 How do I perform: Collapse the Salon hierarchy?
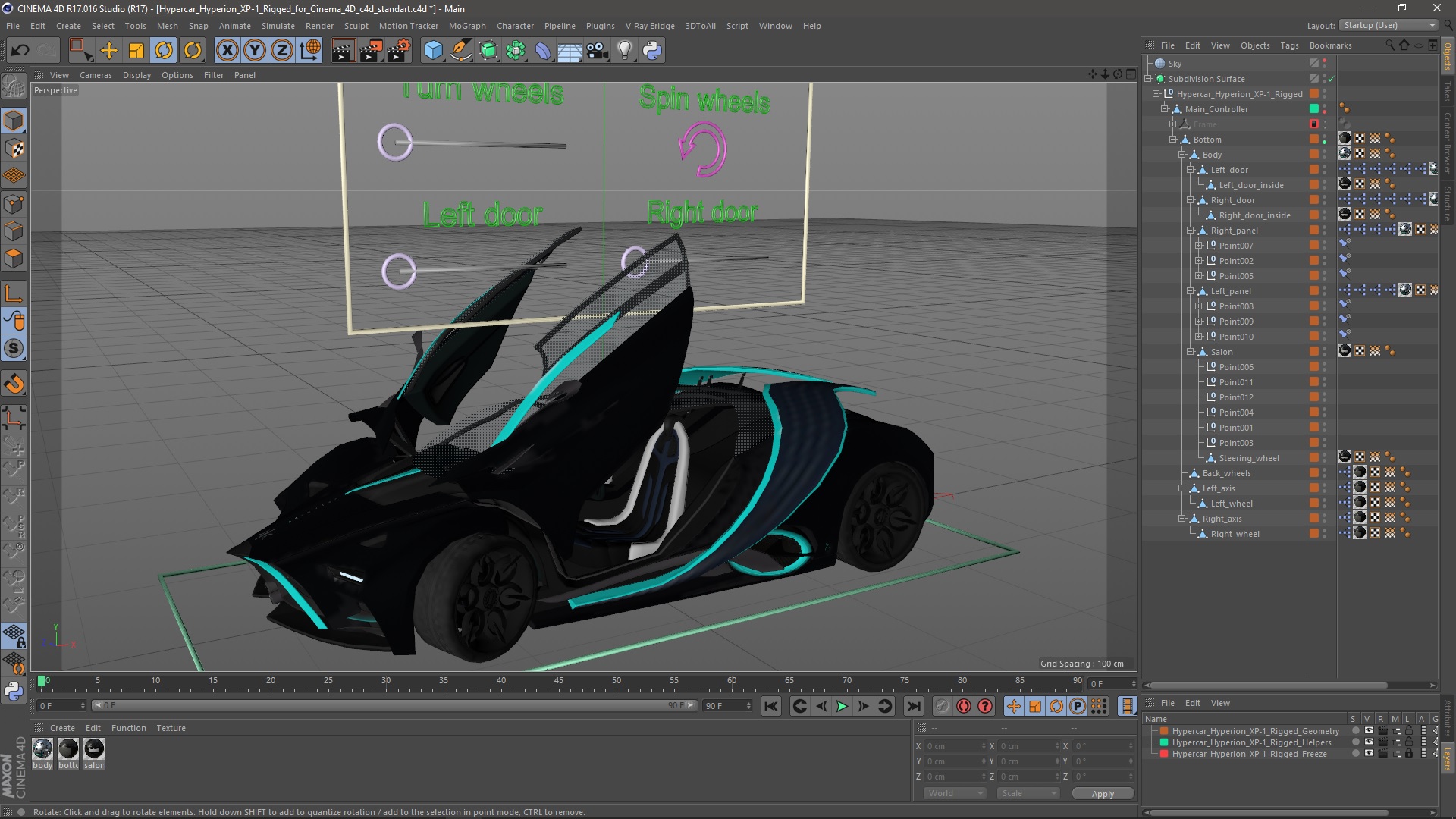pyautogui.click(x=1190, y=352)
